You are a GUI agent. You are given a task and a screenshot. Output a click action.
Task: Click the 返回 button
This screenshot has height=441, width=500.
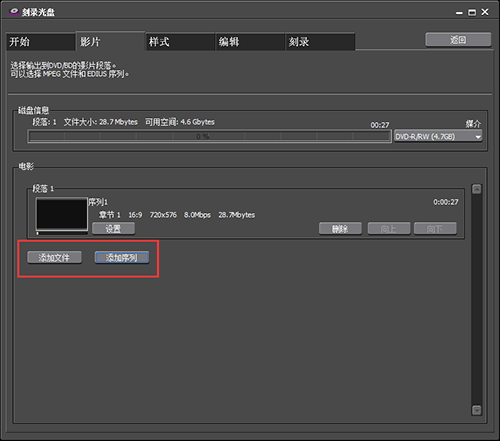coord(458,40)
